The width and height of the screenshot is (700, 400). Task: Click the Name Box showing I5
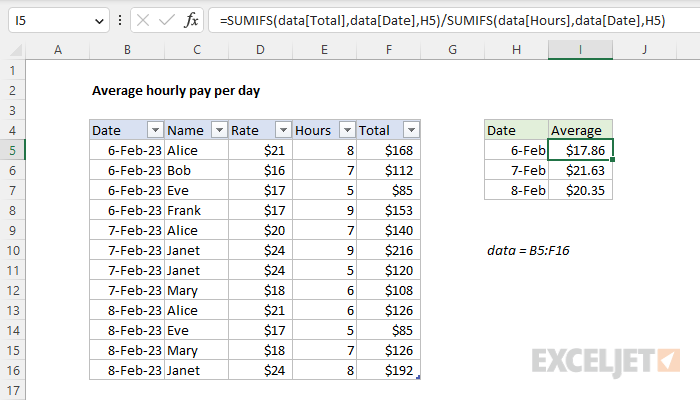(50, 20)
